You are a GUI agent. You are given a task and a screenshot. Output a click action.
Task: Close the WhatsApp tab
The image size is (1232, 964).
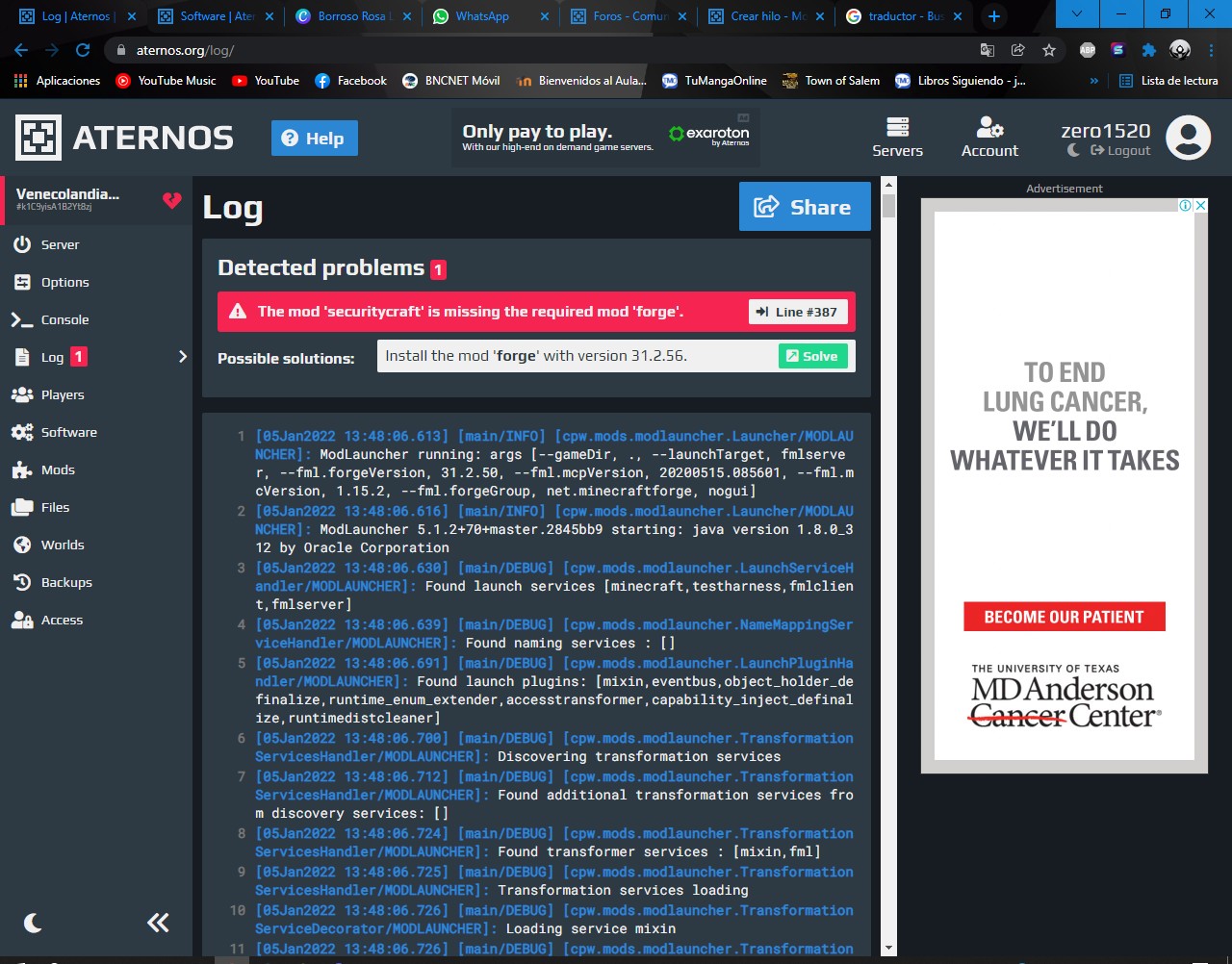coord(545,16)
